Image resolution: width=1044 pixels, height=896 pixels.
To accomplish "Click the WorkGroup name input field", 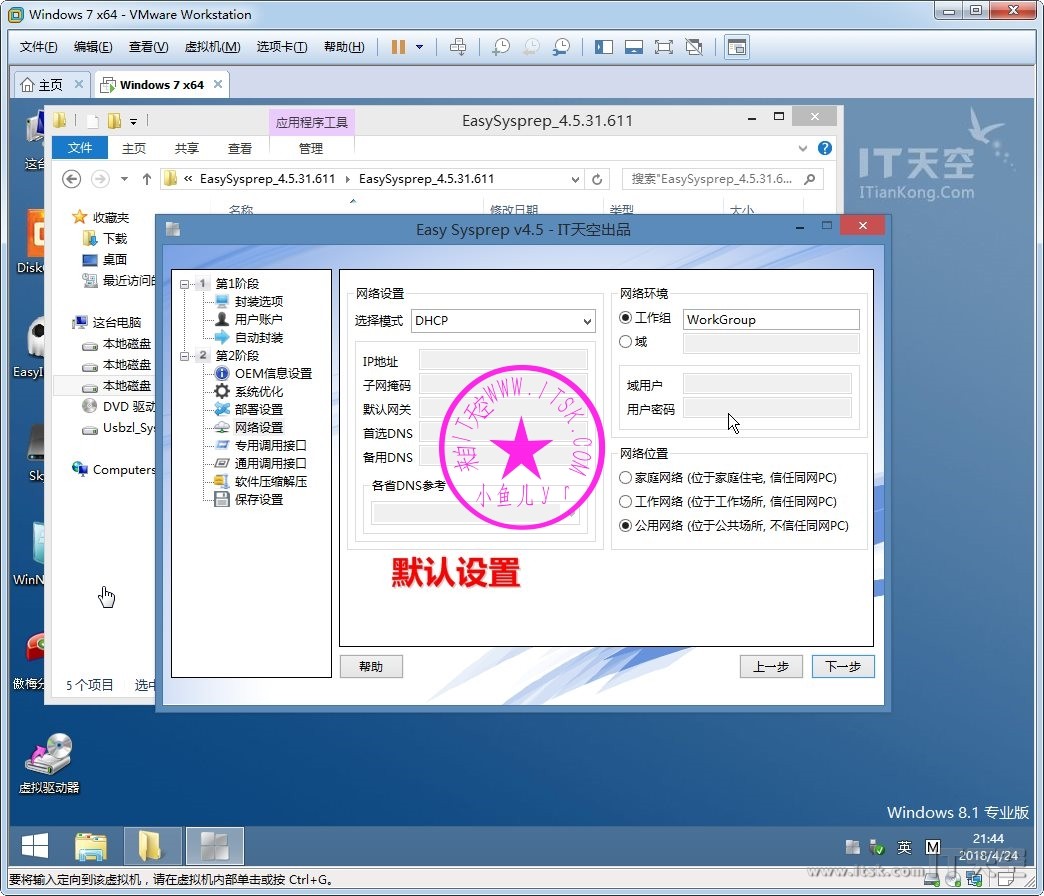I will click(770, 320).
